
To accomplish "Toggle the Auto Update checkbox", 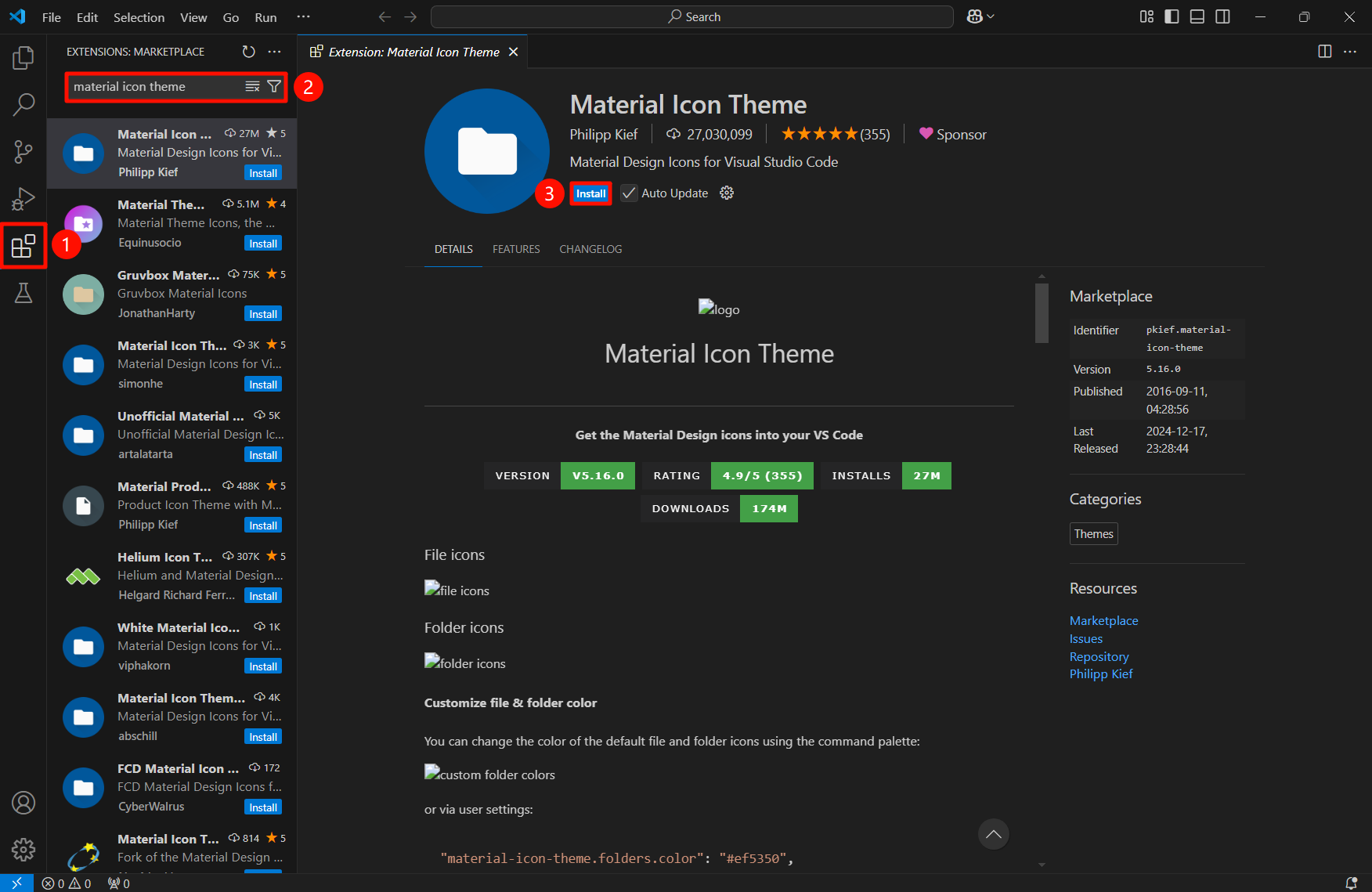I will (629, 193).
